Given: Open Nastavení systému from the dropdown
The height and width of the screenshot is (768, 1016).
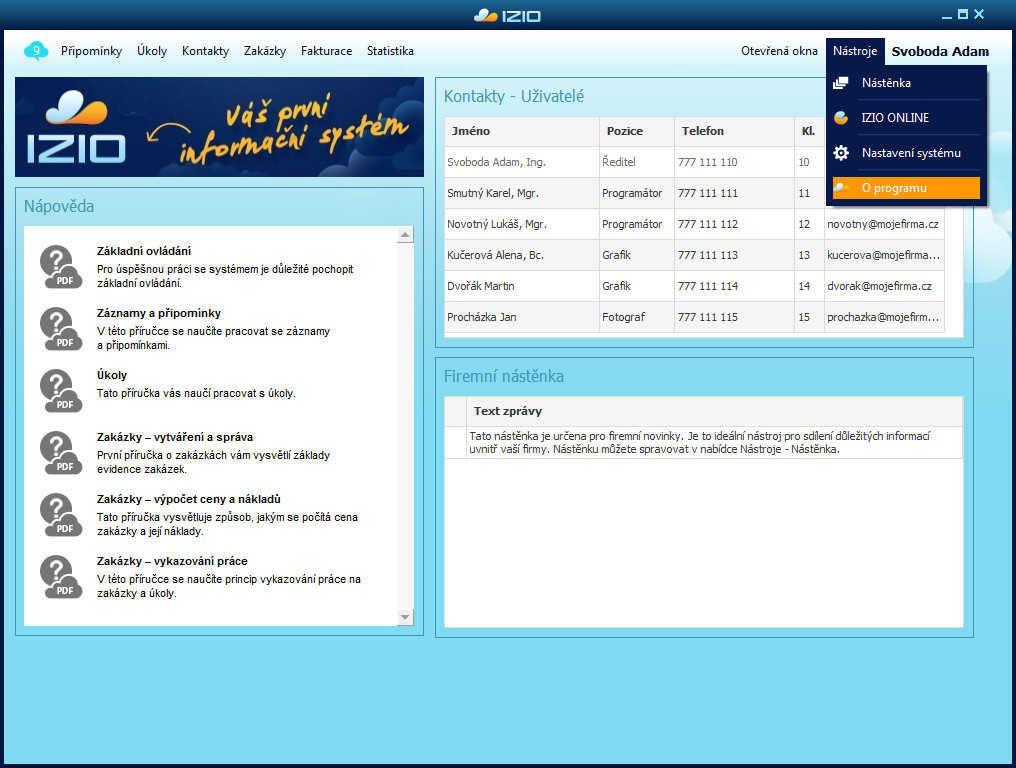Looking at the screenshot, I should point(906,153).
